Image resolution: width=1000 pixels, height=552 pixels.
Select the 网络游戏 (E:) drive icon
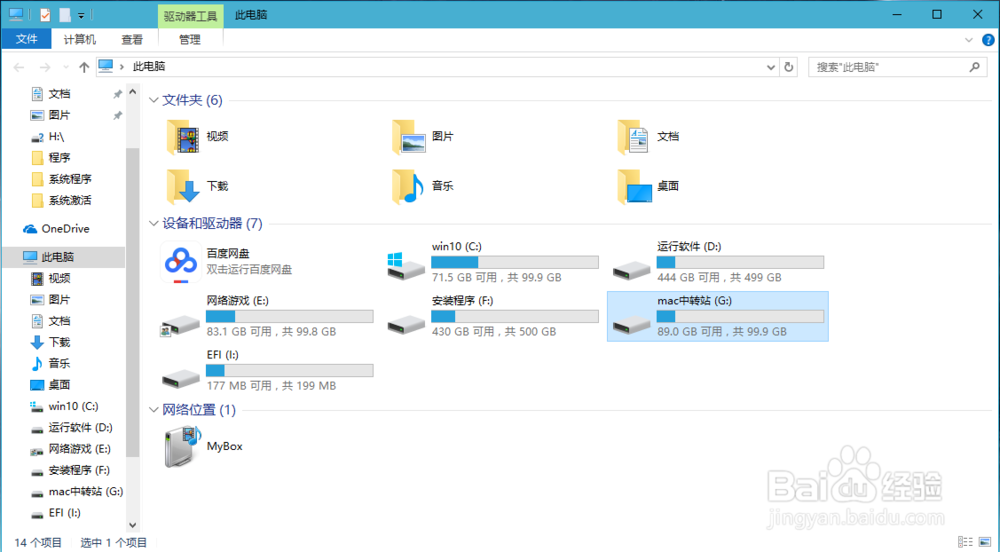click(181, 324)
